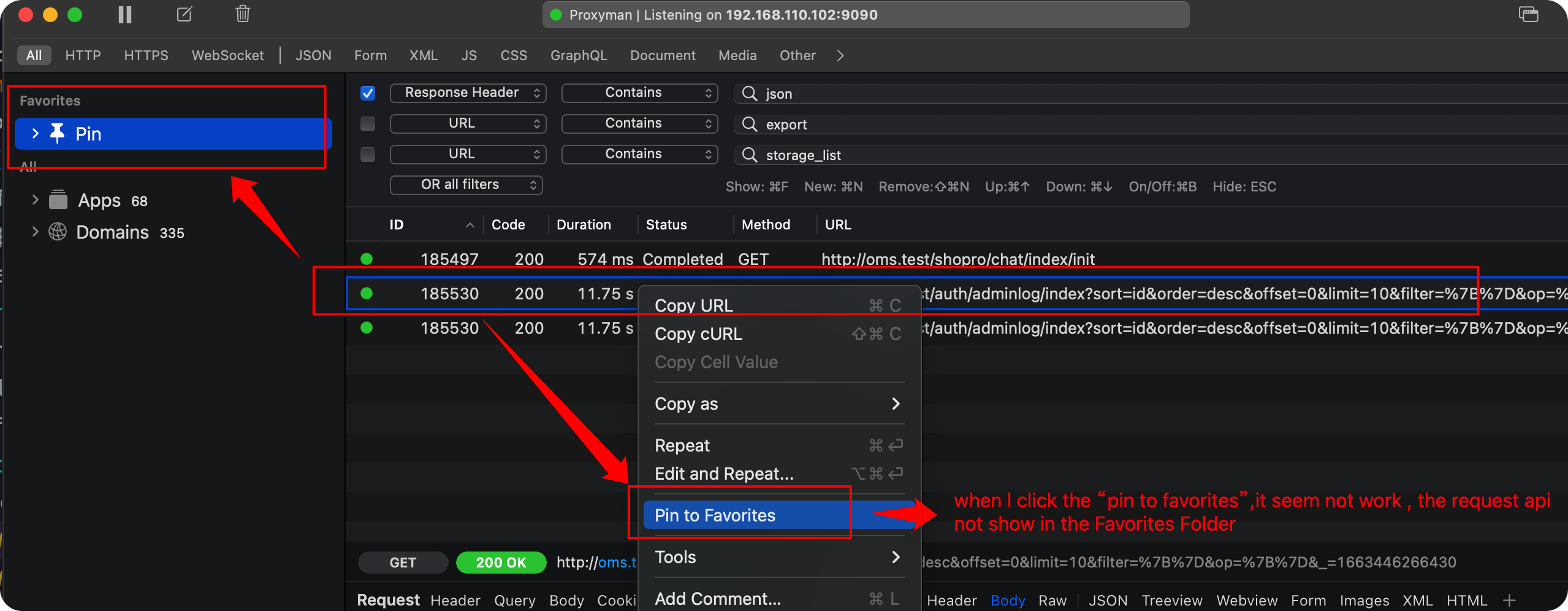Viewport: 1568px width, 611px height.
Task: Choose Add Comment in the context menu
Action: click(x=778, y=598)
